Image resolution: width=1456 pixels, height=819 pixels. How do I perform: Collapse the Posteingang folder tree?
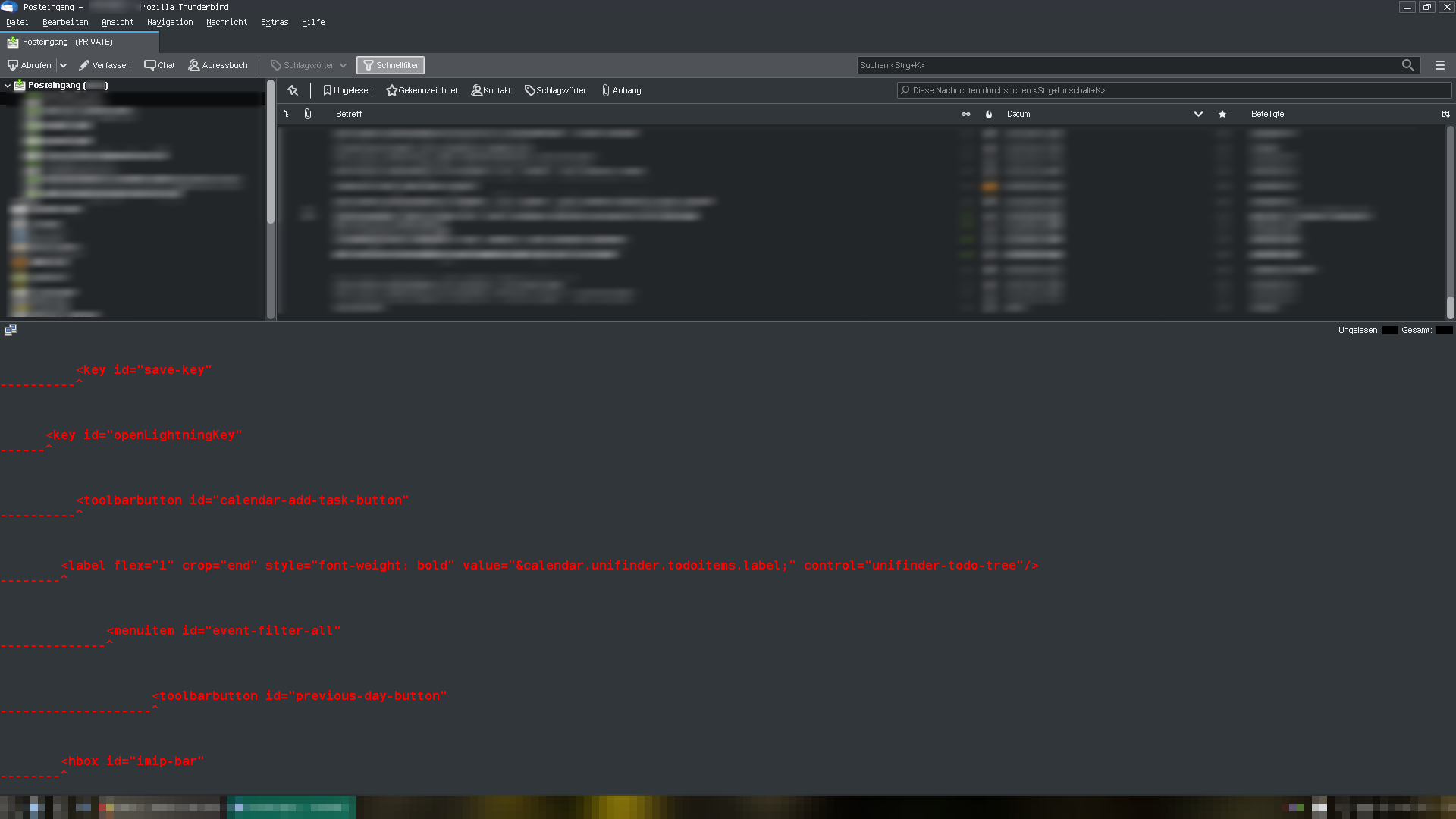tap(8, 86)
